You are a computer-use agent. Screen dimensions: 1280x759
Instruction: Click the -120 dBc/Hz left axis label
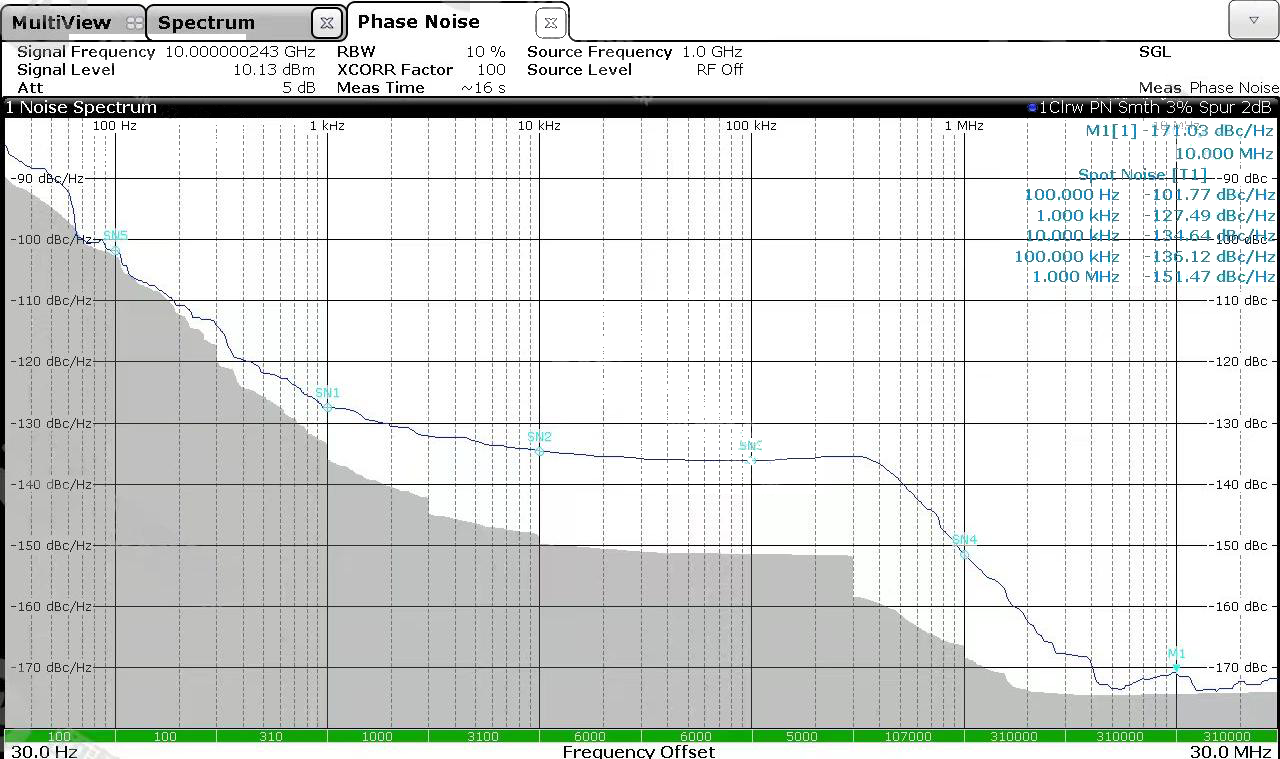coord(51,361)
